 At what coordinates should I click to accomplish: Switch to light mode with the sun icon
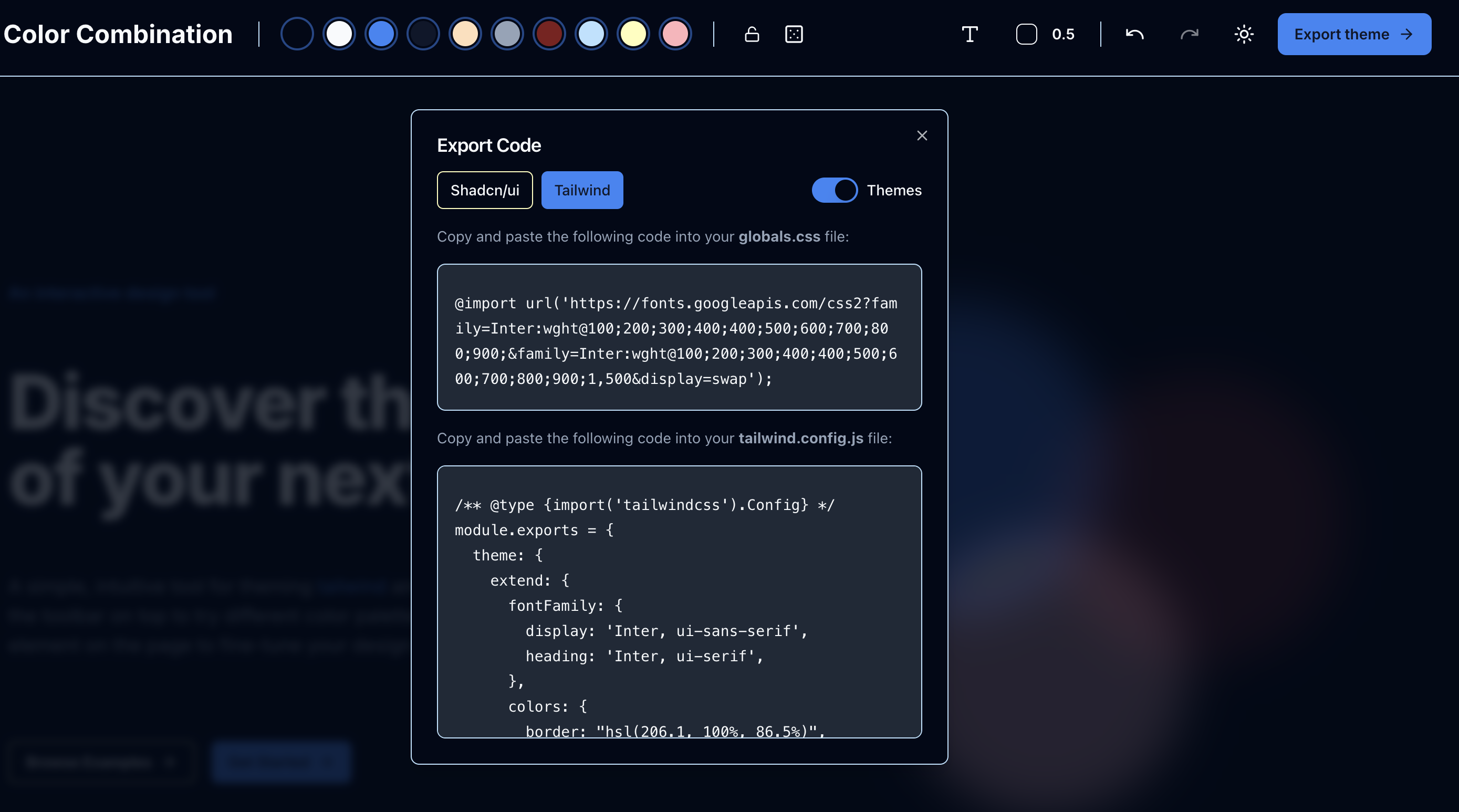1244,34
